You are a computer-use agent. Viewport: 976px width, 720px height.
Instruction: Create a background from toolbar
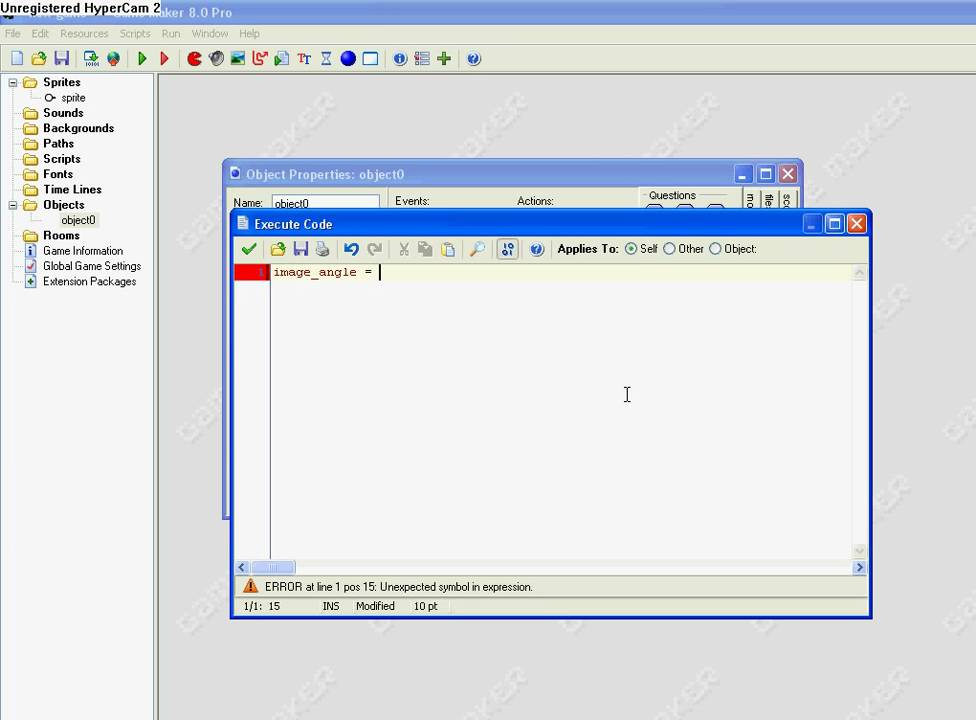(x=238, y=58)
